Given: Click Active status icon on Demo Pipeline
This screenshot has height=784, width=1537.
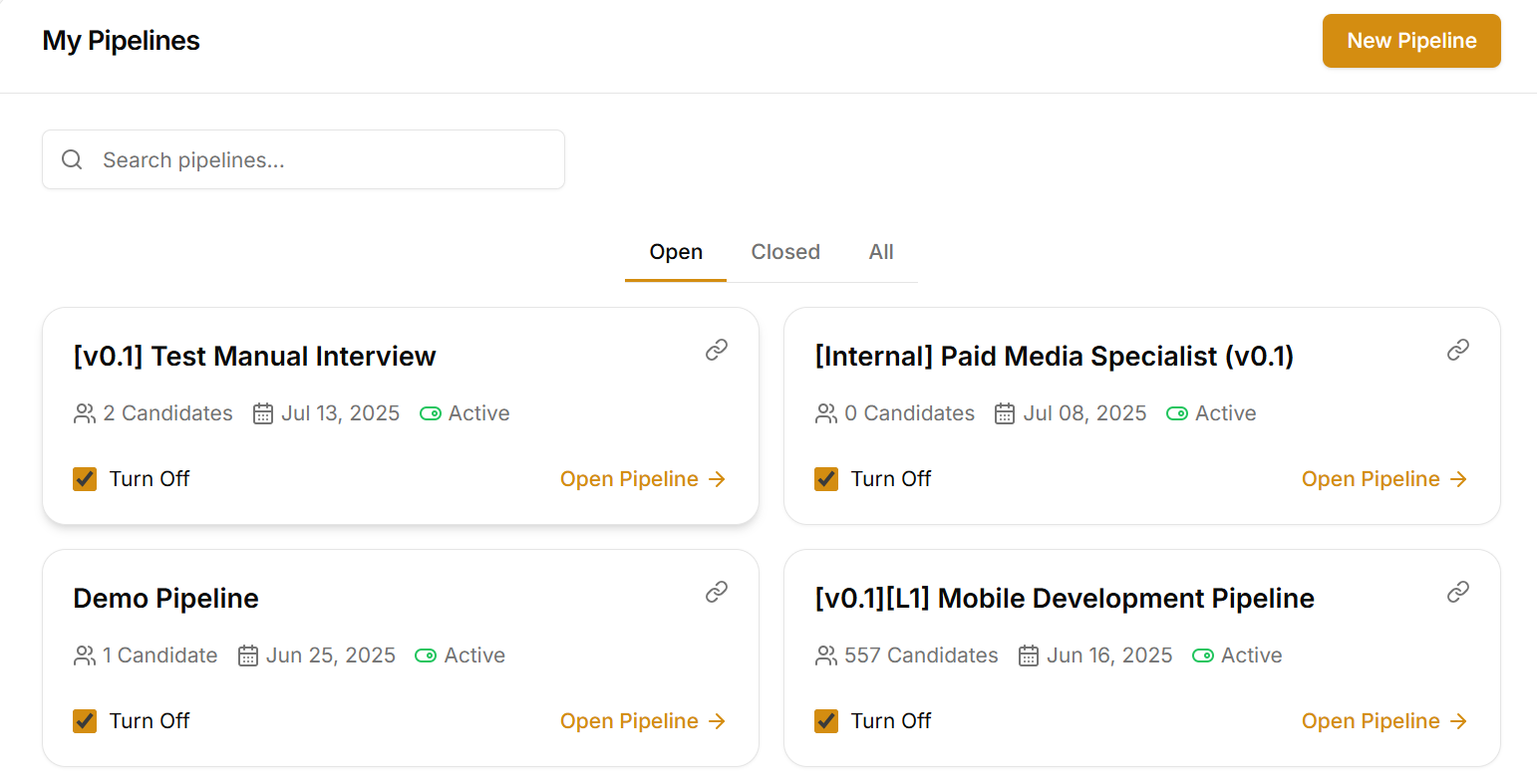Looking at the screenshot, I should point(426,655).
